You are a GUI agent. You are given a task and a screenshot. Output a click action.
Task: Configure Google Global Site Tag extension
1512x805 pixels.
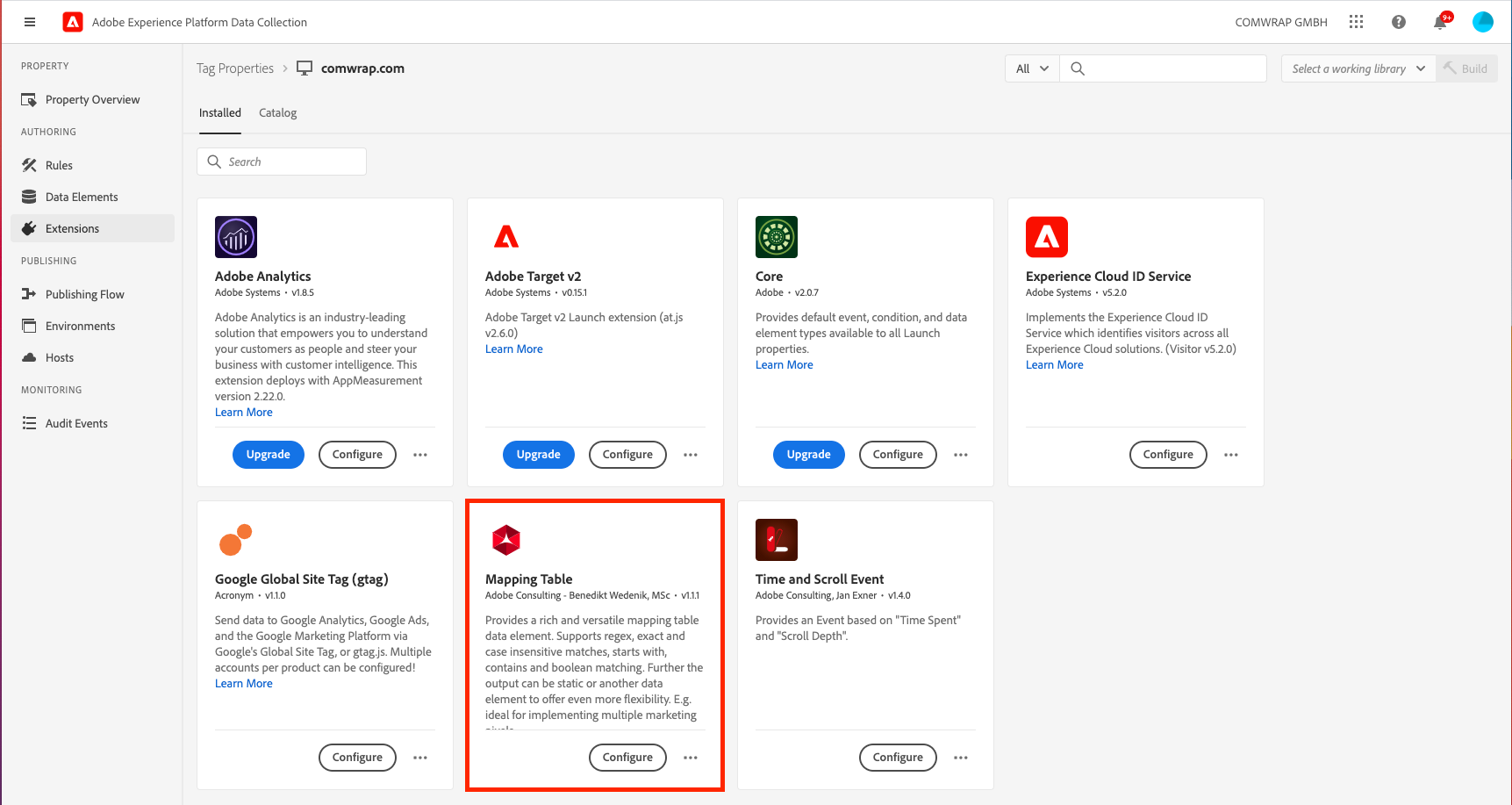click(357, 758)
